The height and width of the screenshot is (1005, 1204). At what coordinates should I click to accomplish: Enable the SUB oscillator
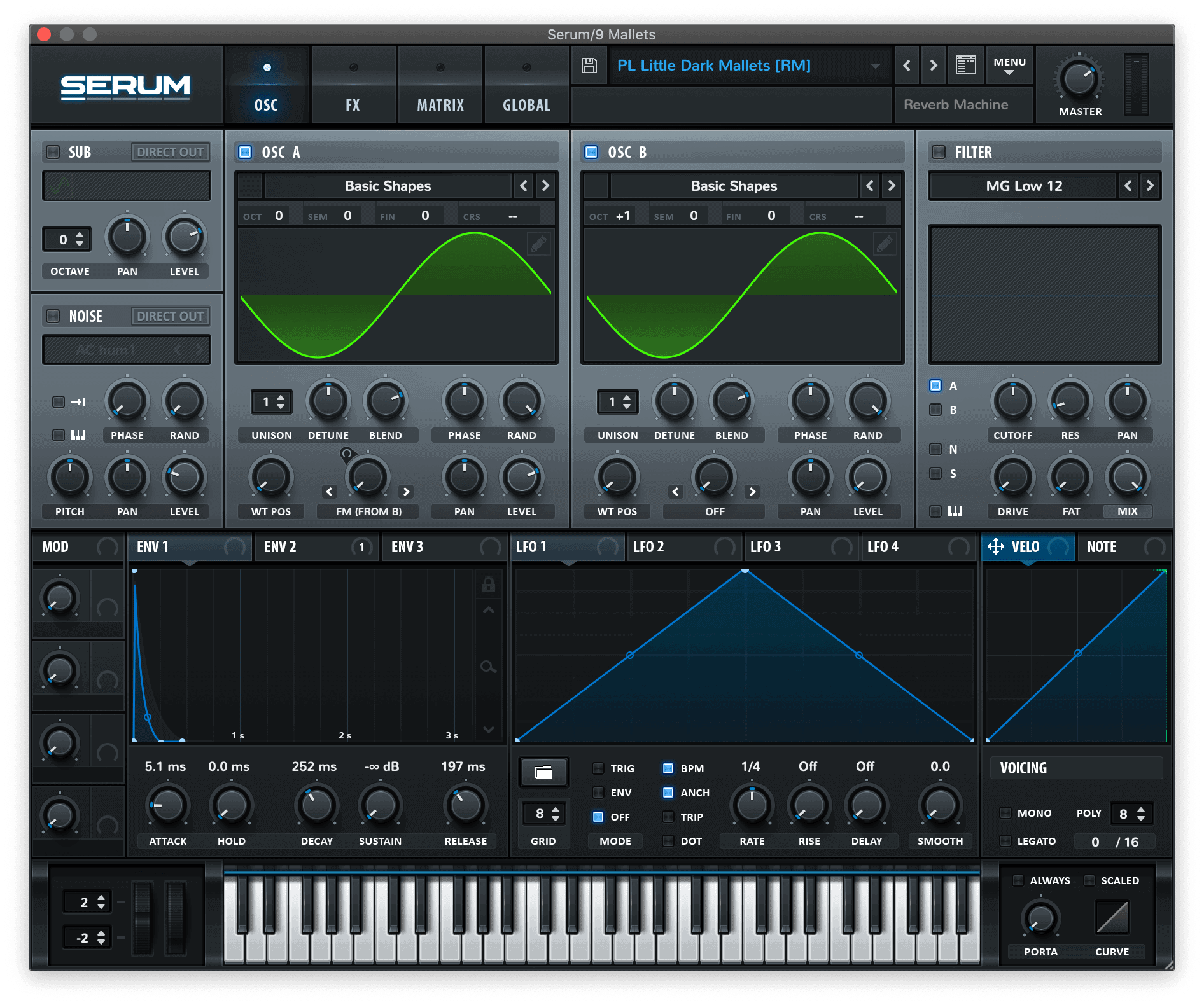(x=53, y=152)
